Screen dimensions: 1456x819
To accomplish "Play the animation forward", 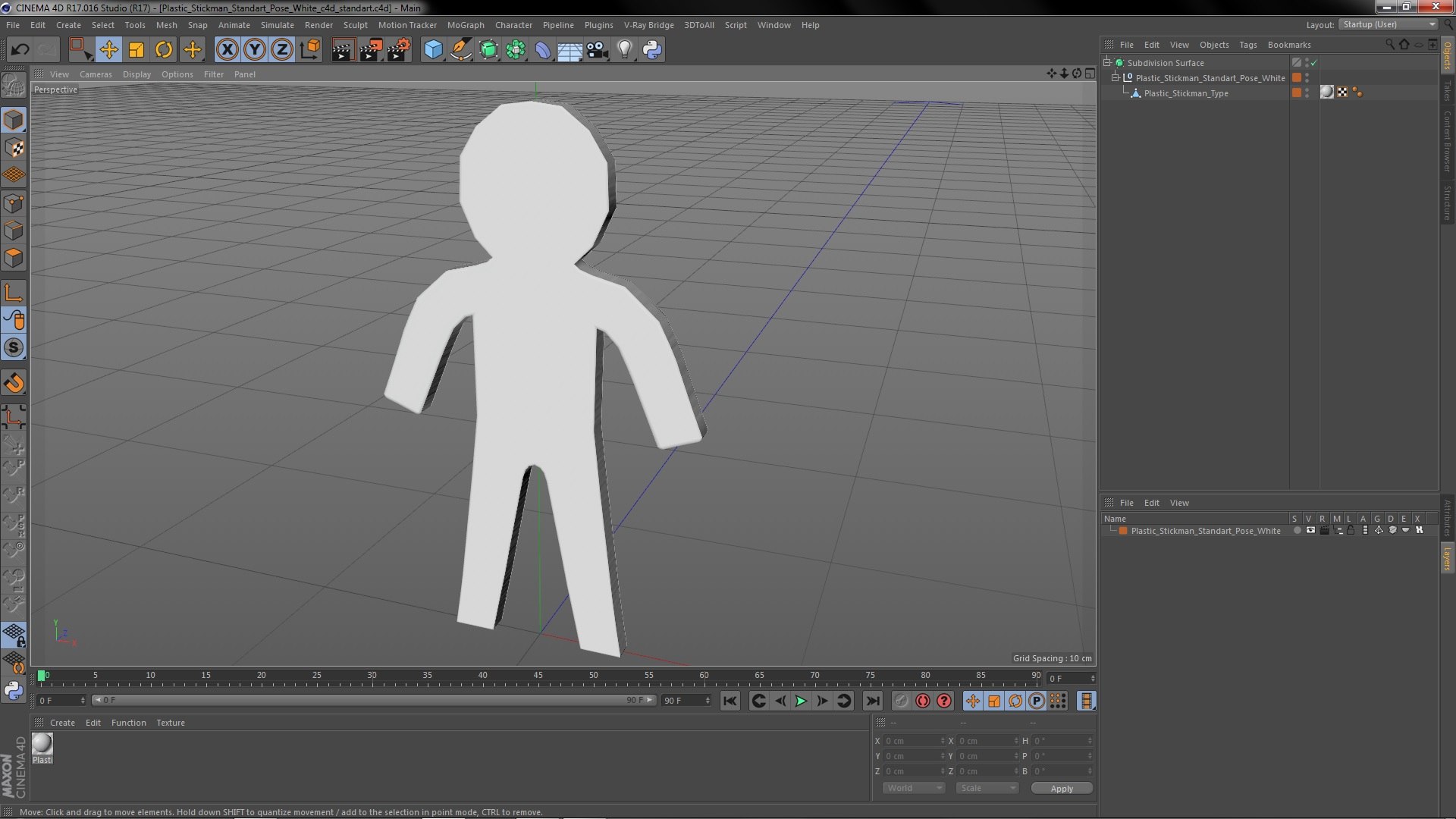I will tap(801, 701).
